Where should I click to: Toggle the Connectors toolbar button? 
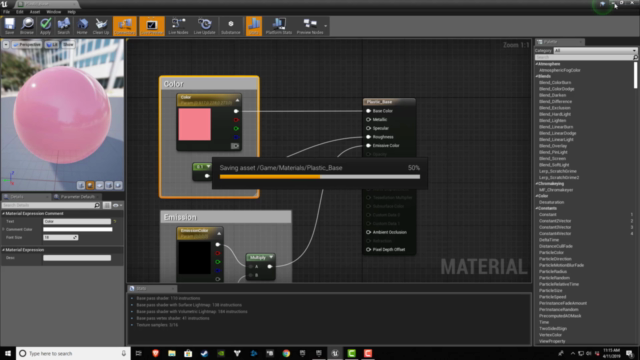point(125,26)
